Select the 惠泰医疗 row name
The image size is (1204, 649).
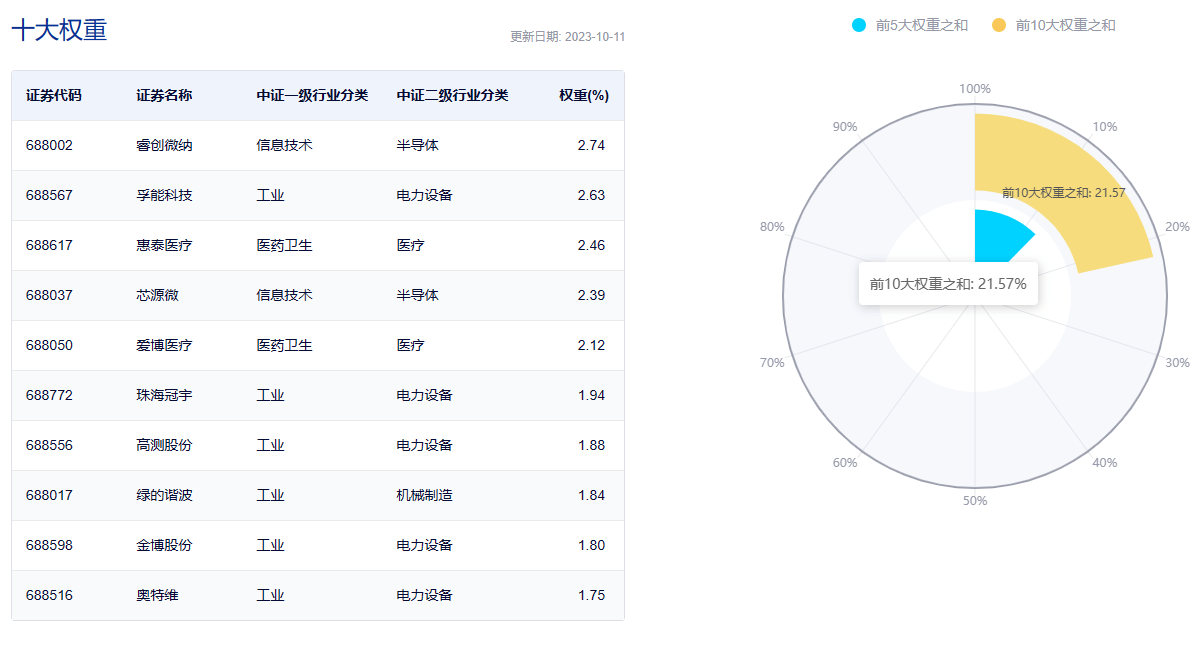(164, 245)
